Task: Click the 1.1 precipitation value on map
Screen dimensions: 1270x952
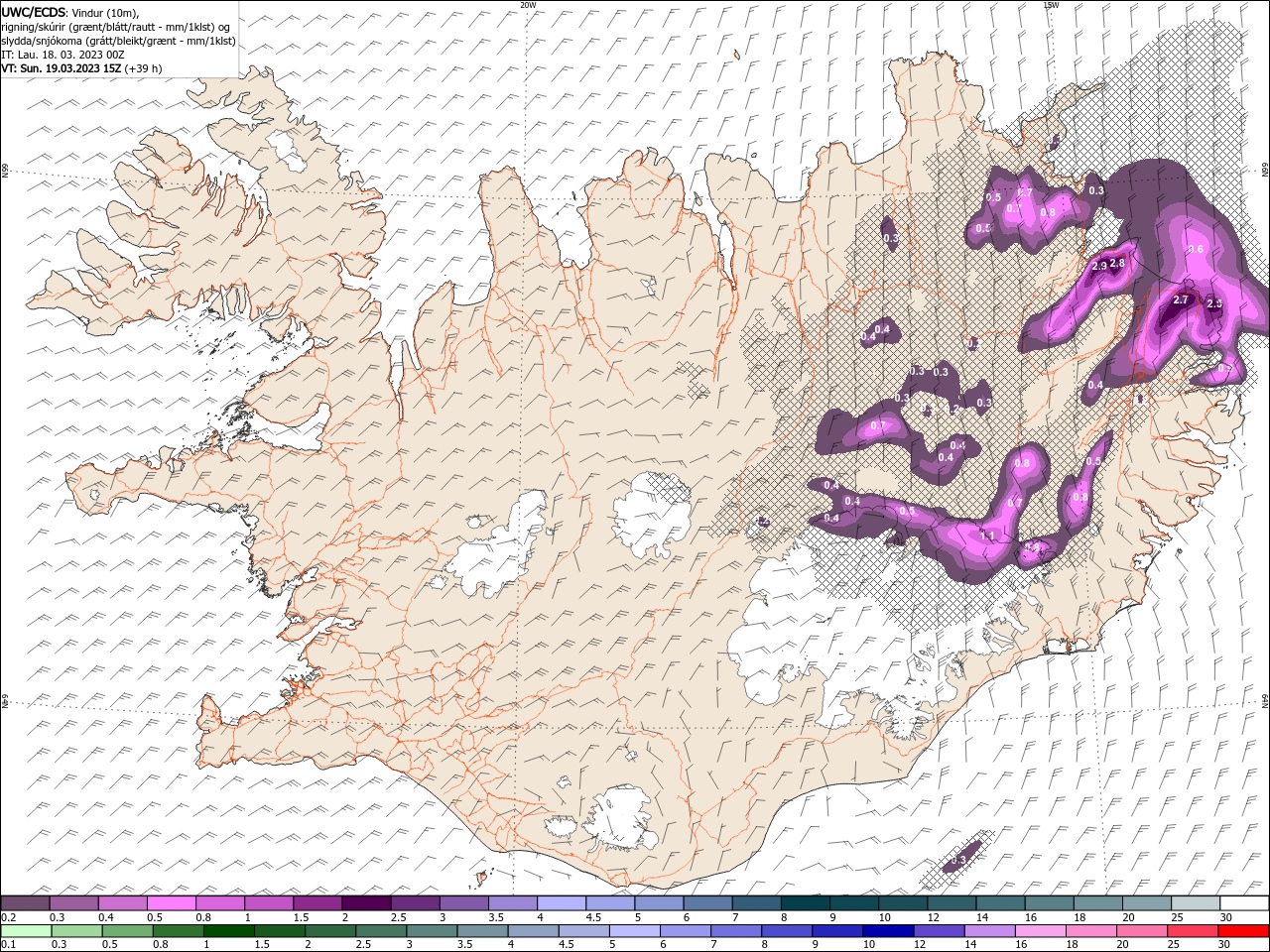Action: (987, 535)
